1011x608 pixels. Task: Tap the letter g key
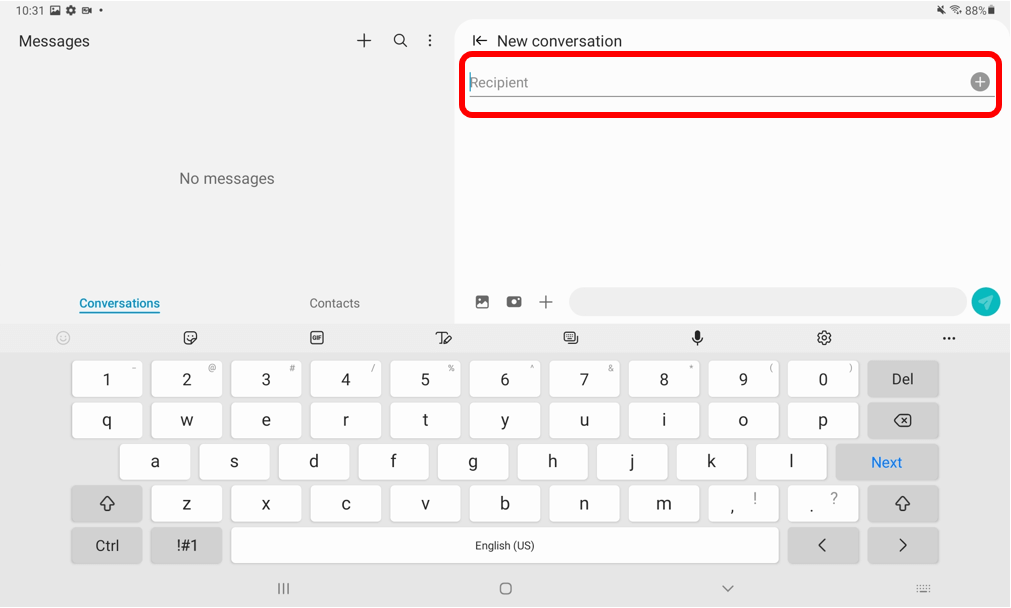pos(473,462)
